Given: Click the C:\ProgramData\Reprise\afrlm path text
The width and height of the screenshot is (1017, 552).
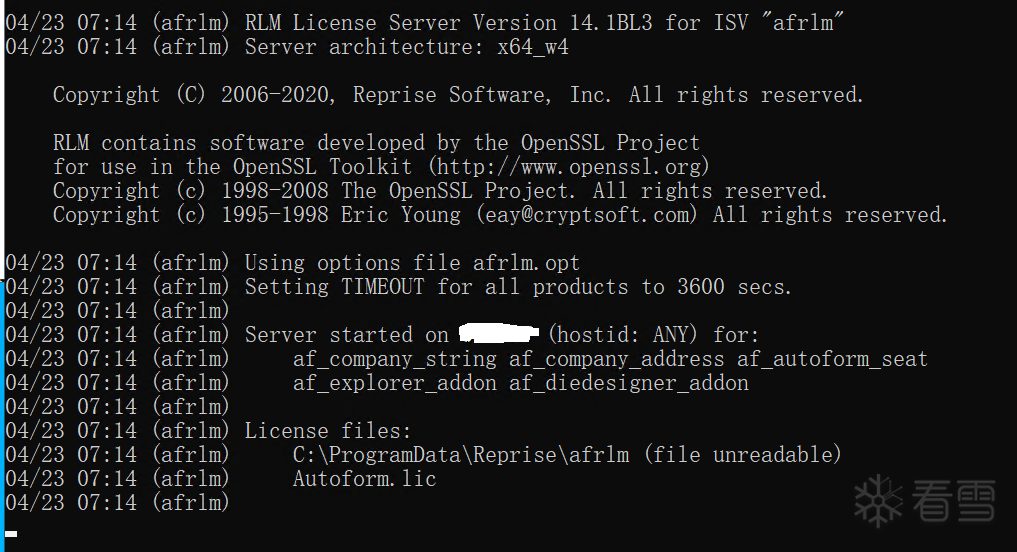Looking at the screenshot, I should [461, 455].
